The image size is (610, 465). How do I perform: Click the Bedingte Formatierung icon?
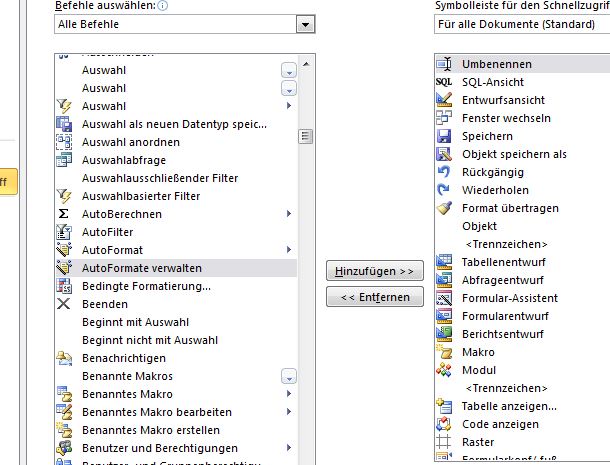64,286
